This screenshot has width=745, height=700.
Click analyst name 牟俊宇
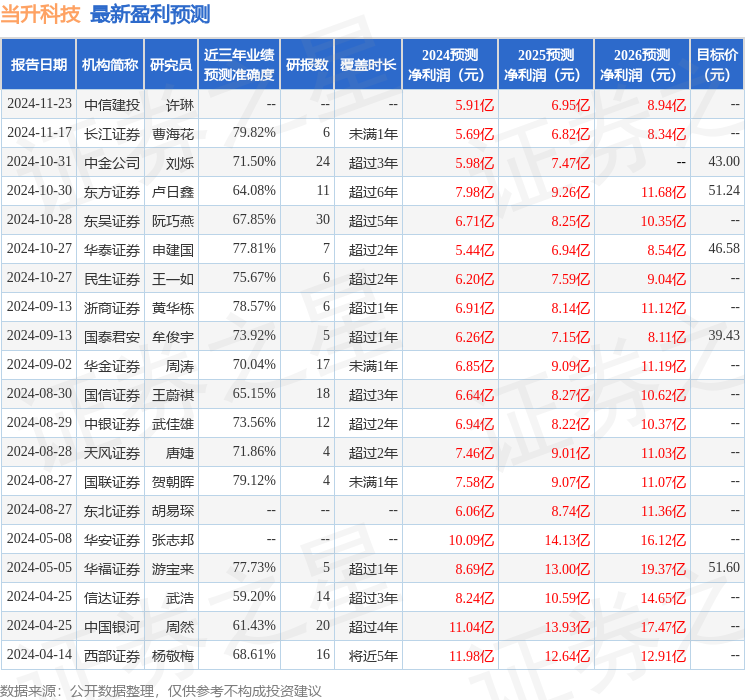pyautogui.click(x=173, y=336)
